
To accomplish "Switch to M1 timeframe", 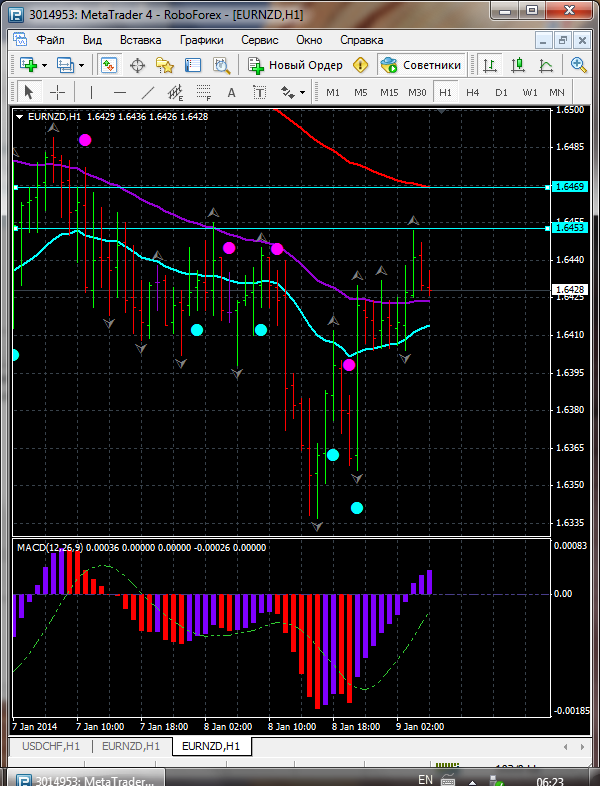I will pos(333,92).
